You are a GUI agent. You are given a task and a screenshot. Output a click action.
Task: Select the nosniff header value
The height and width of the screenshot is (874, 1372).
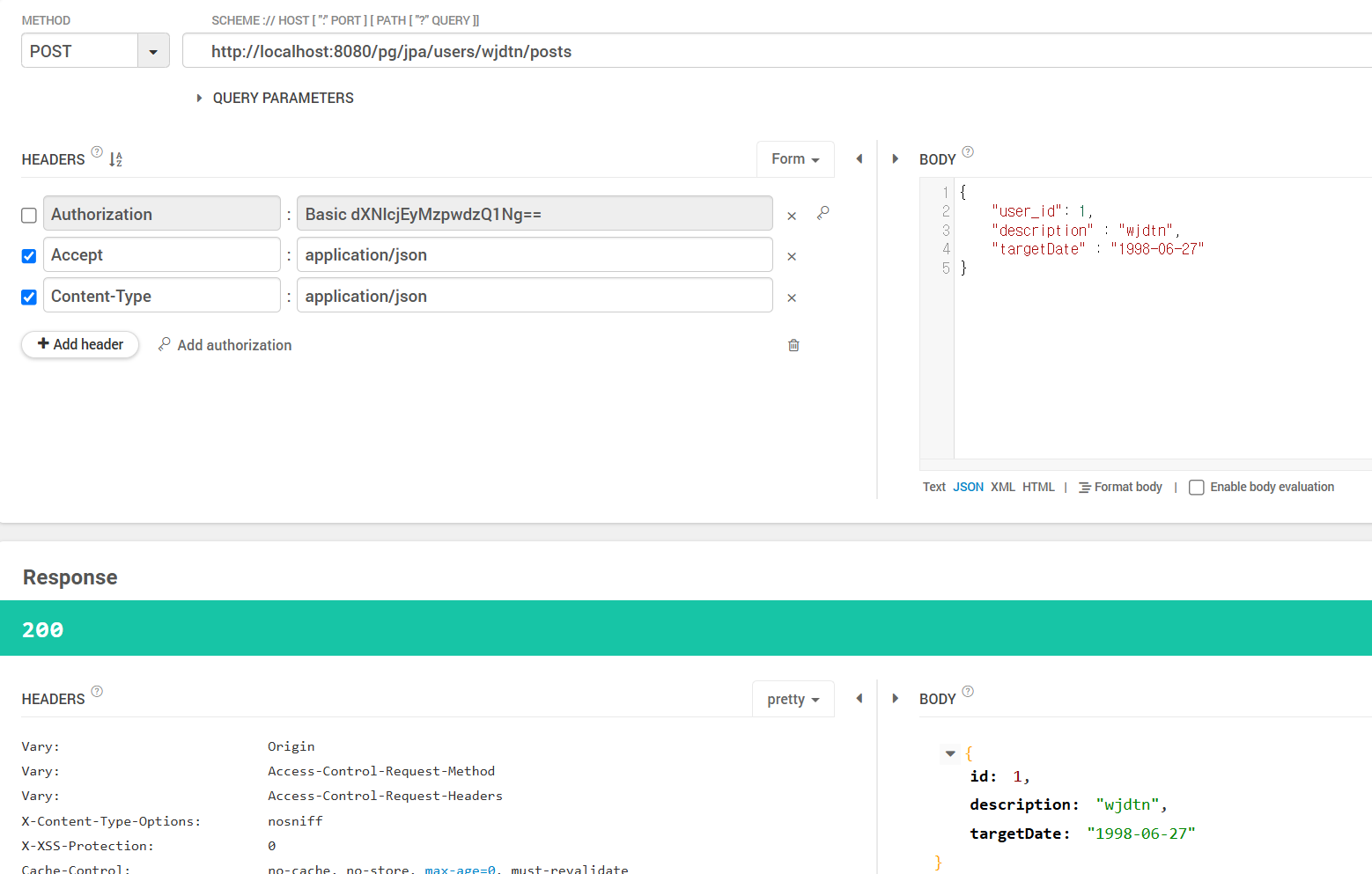point(295,821)
